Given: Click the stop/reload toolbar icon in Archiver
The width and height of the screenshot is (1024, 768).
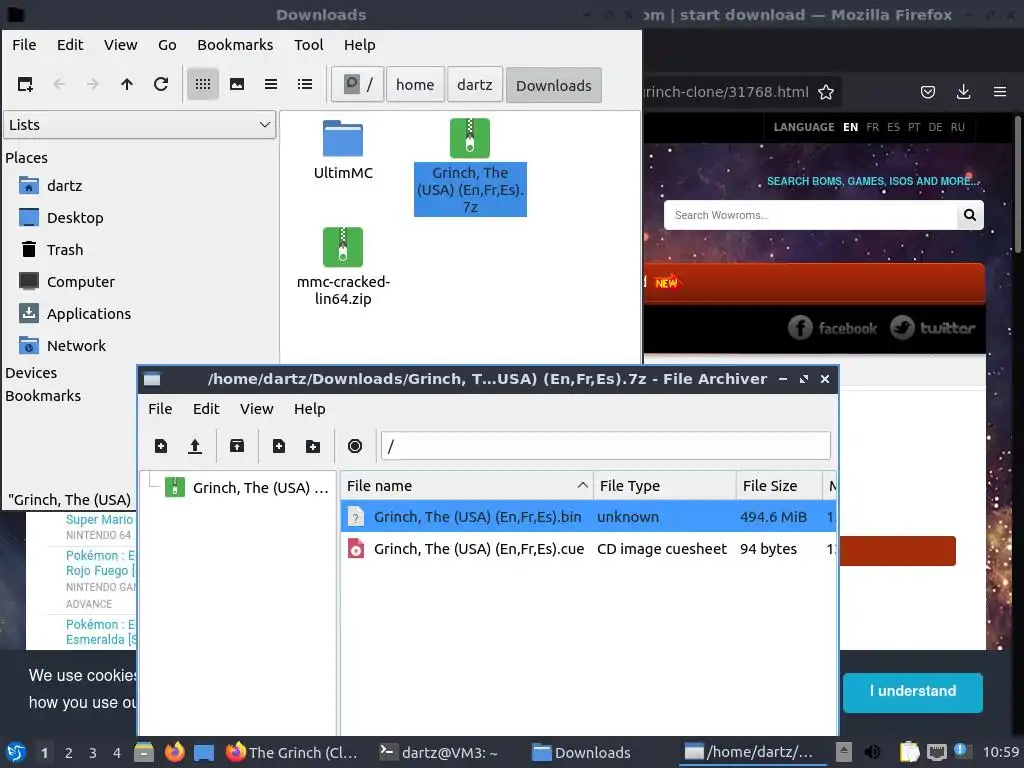Looking at the screenshot, I should coord(355,446).
